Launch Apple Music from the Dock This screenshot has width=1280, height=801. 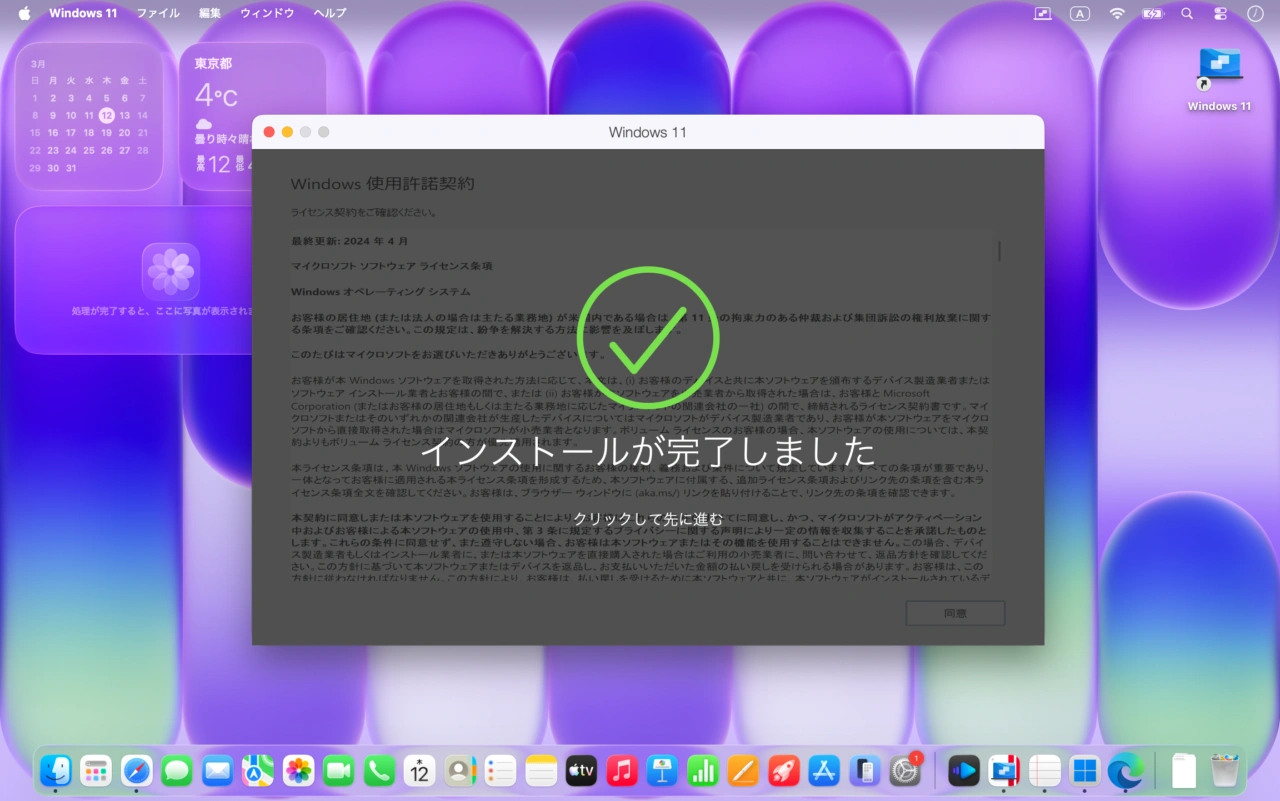click(621, 770)
